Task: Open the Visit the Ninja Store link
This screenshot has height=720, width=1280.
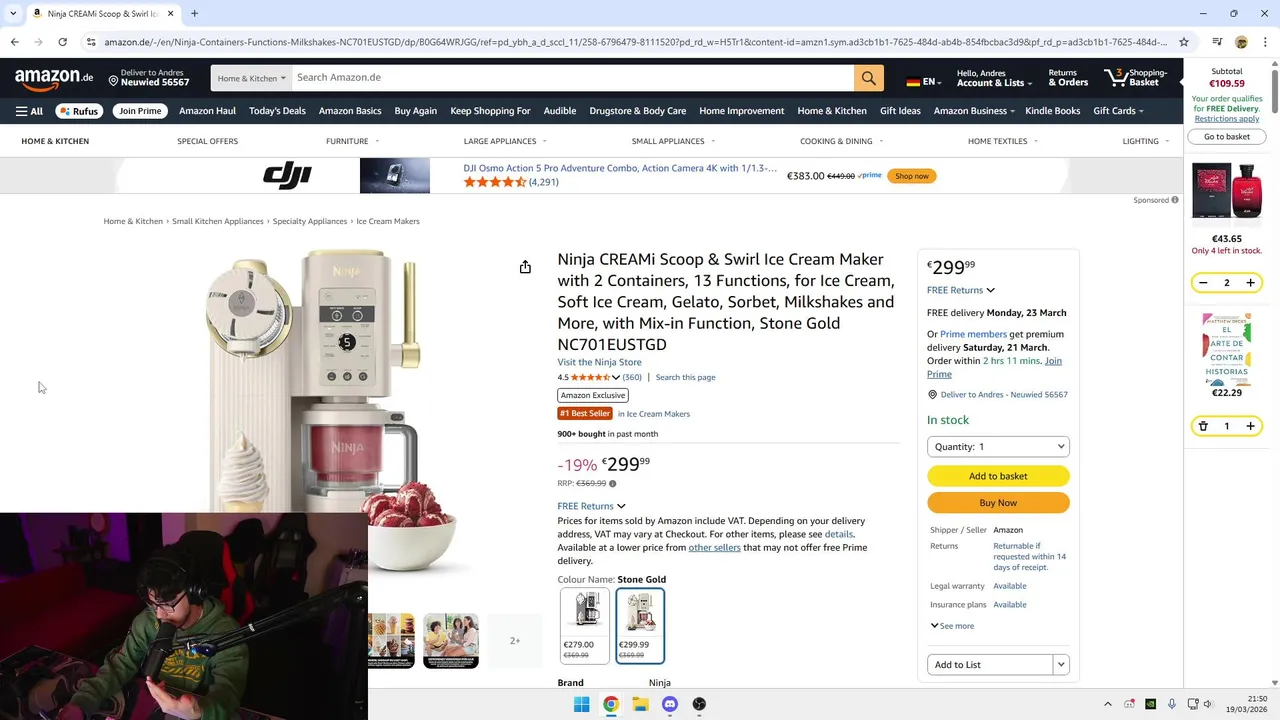Action: coord(599,362)
